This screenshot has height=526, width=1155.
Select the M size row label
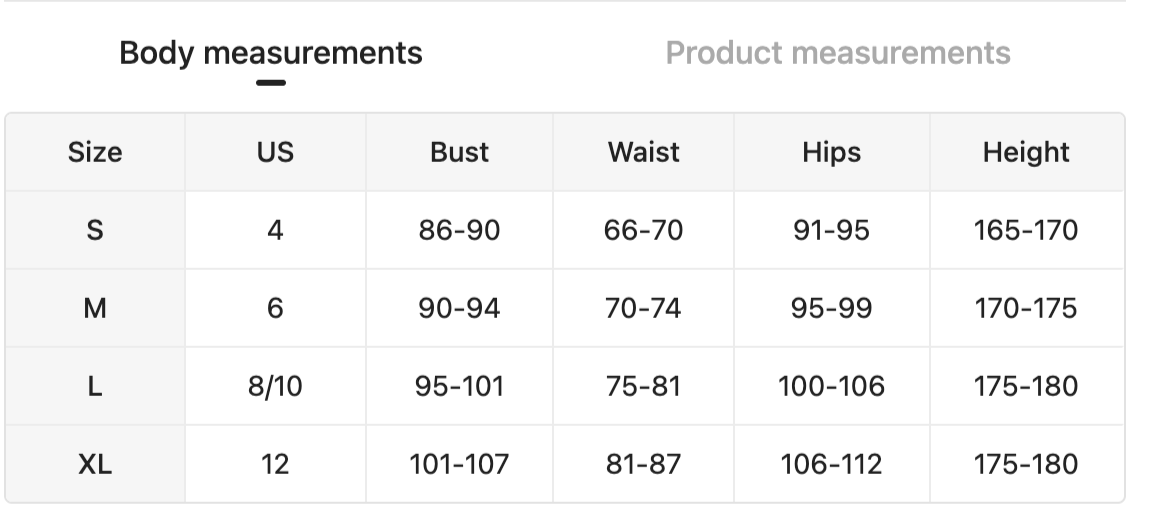tap(95, 308)
